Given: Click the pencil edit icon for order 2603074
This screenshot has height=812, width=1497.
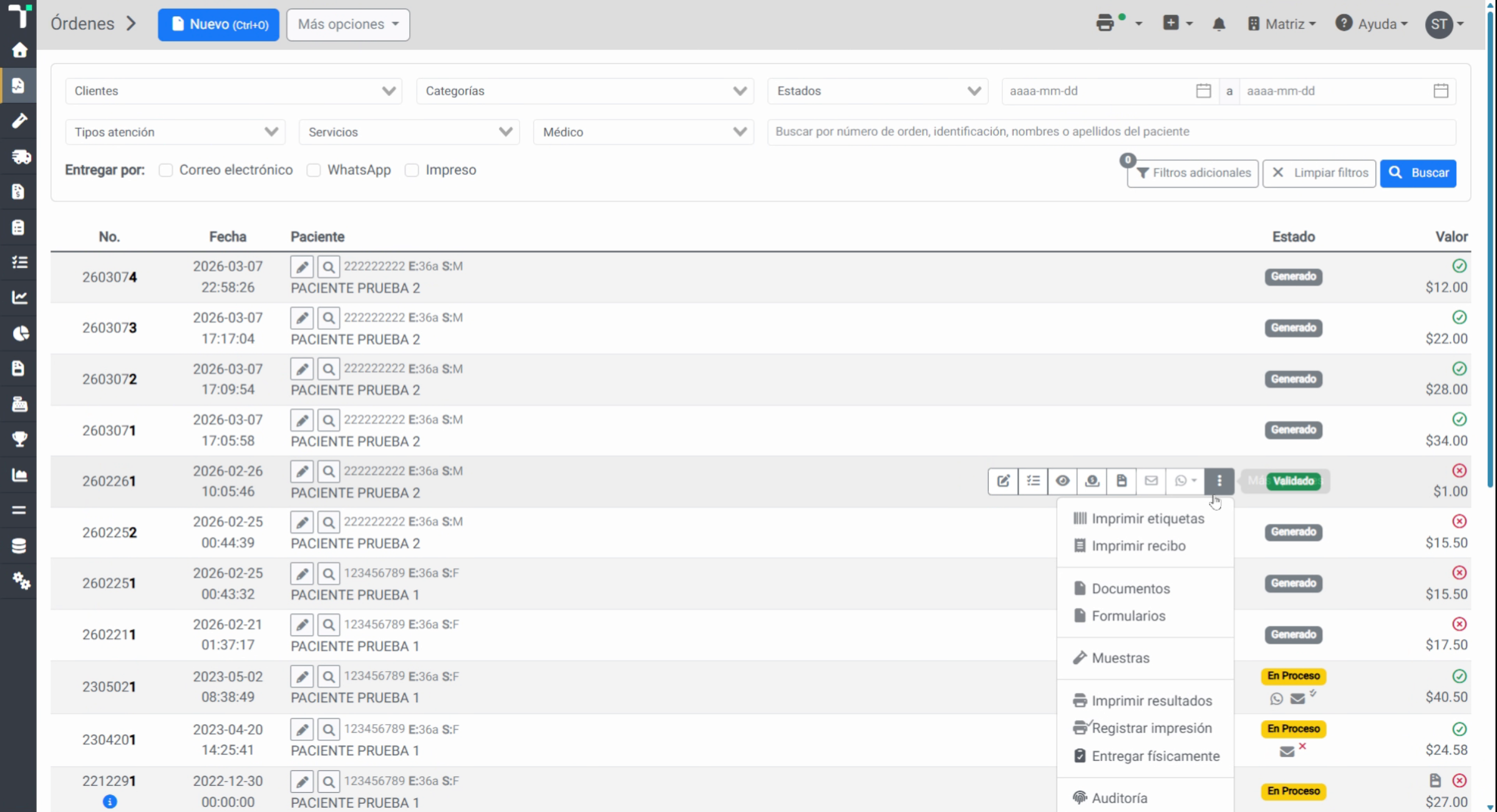Looking at the screenshot, I should click(x=302, y=267).
